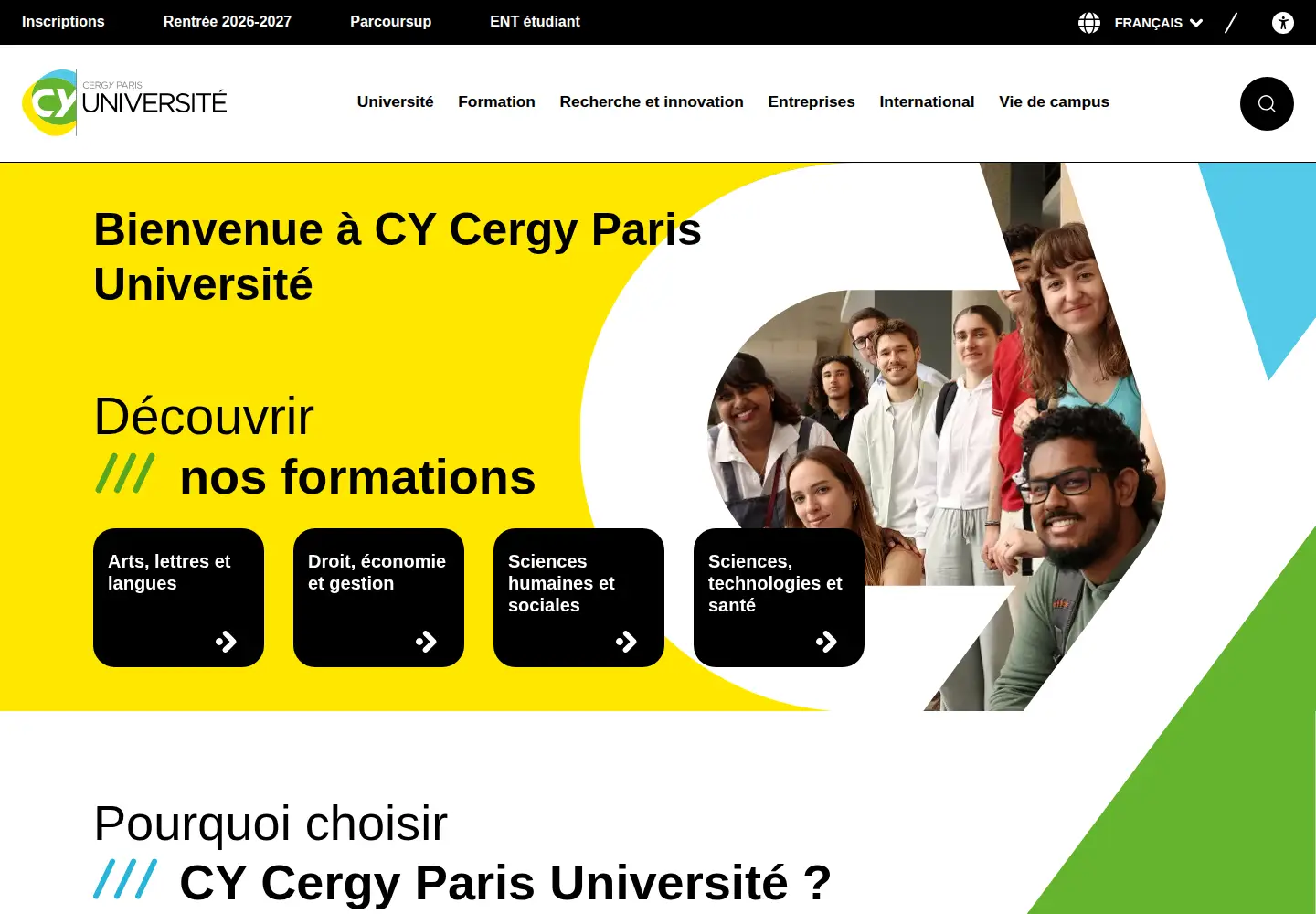This screenshot has height=914, width=1316.
Task: Select the Droit, économie et gestion card
Action: point(378,598)
